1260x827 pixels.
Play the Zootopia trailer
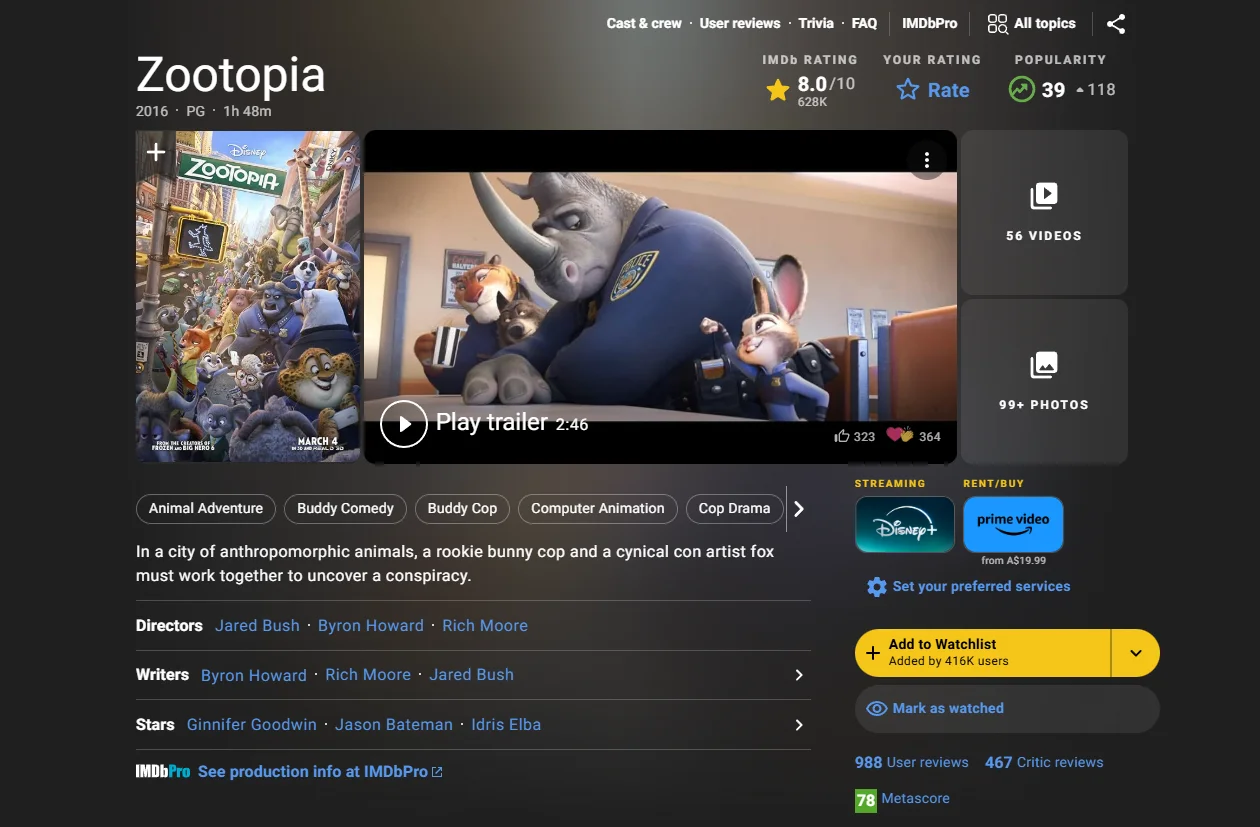coord(404,423)
